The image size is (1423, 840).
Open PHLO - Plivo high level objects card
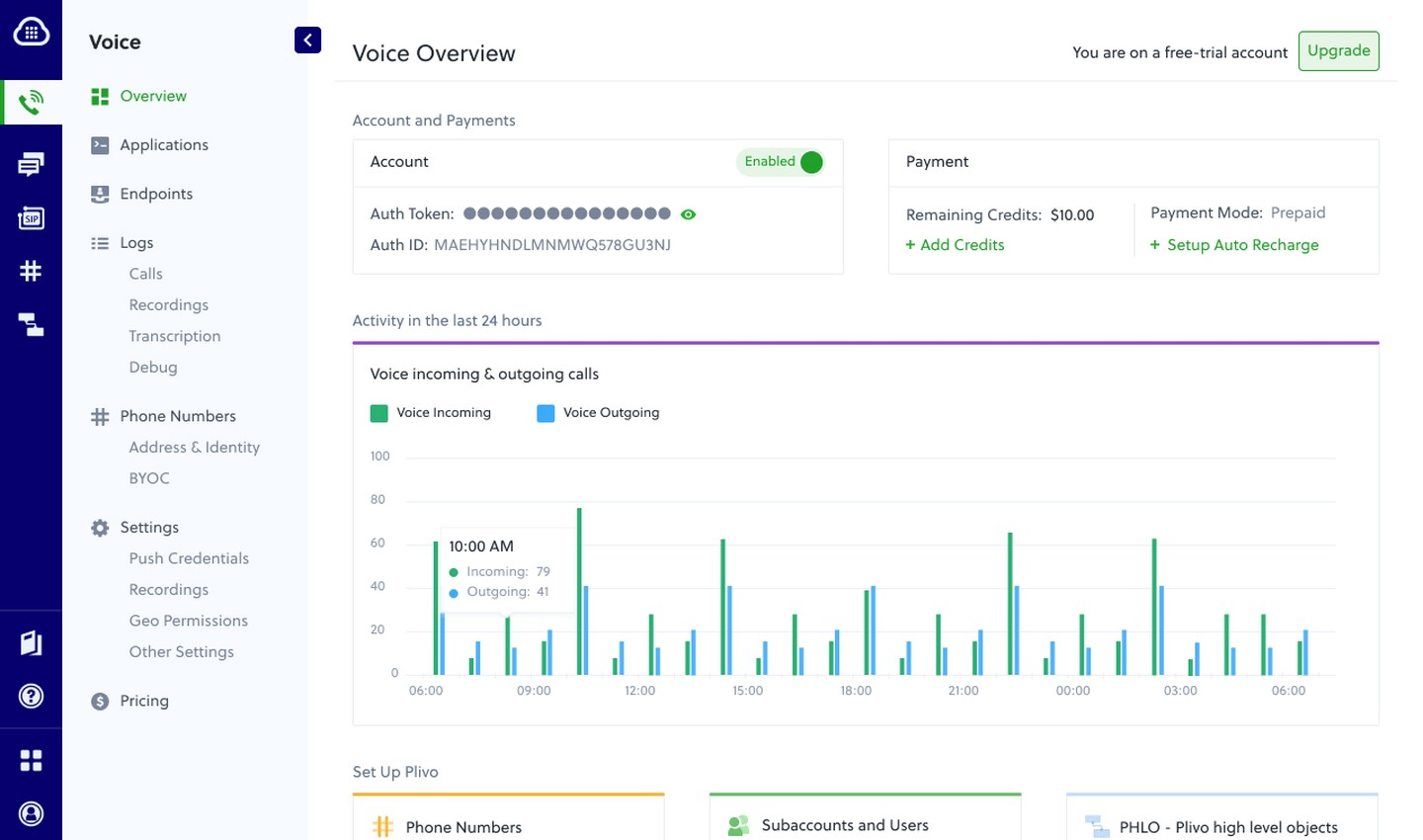coord(1222,817)
